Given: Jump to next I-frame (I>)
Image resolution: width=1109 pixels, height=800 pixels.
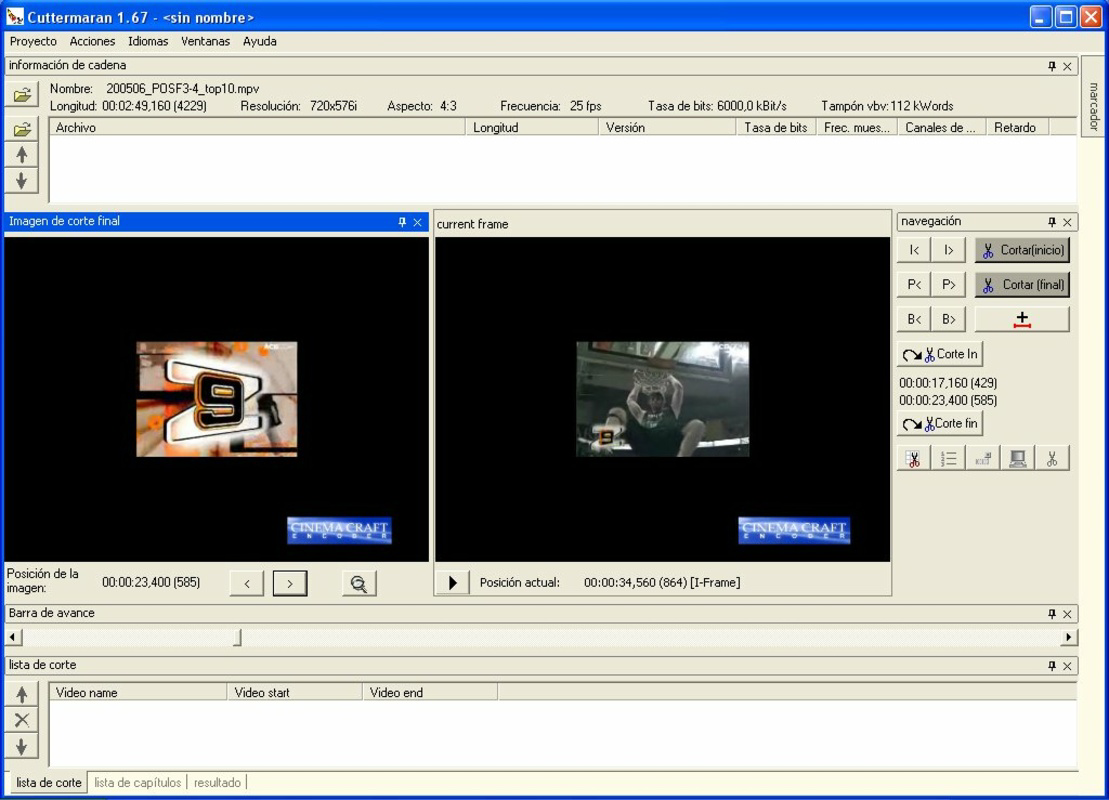Looking at the screenshot, I should (x=948, y=250).
